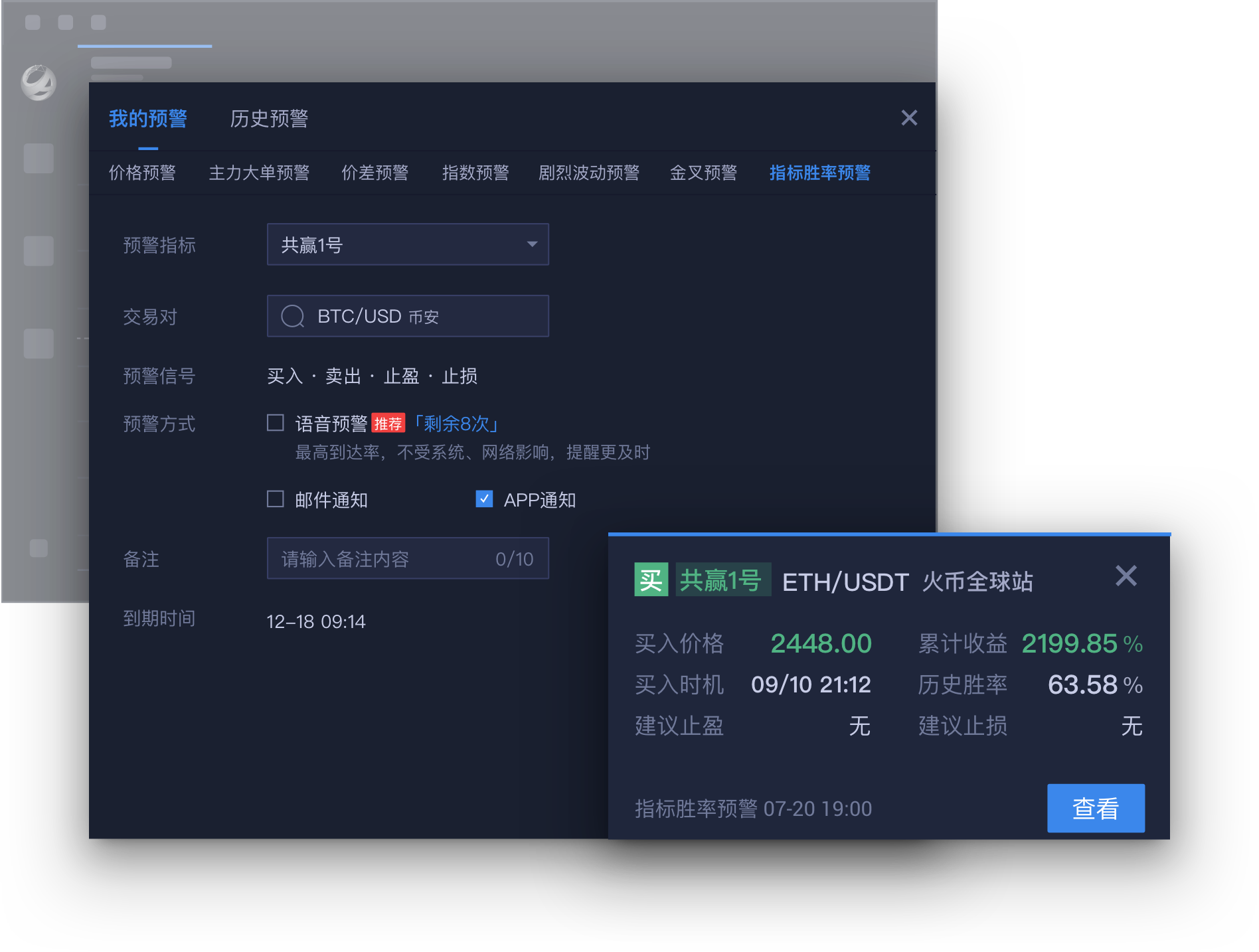Open the 价格预警 sub-tab

142,173
